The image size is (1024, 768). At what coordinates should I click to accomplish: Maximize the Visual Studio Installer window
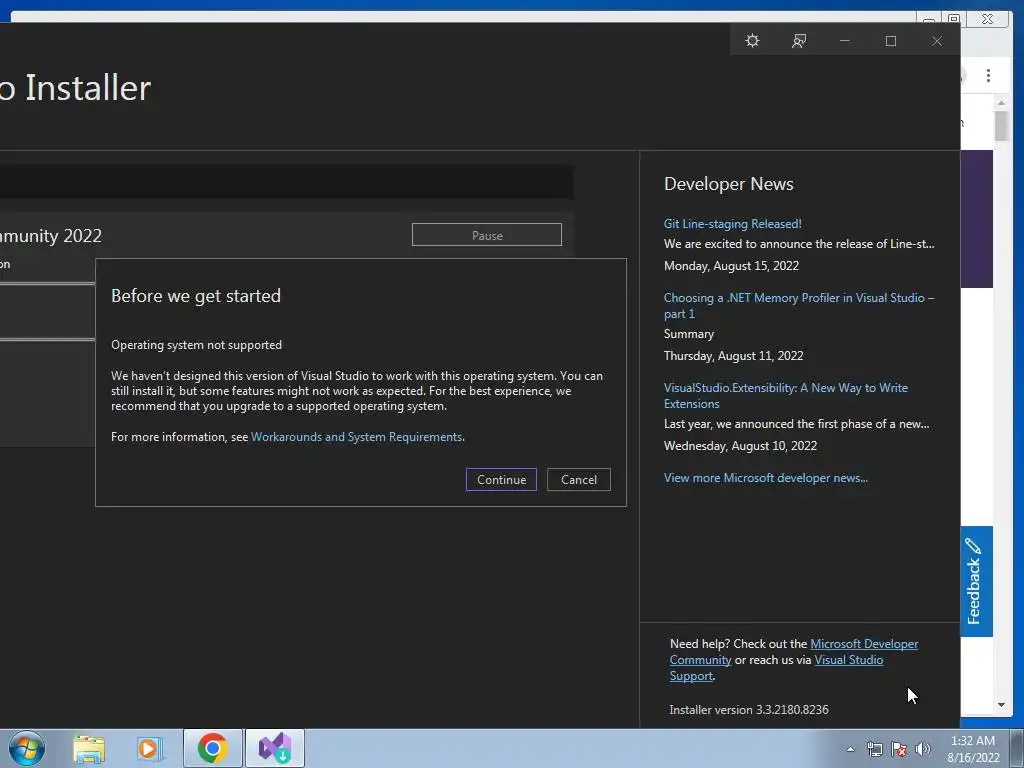pos(891,40)
